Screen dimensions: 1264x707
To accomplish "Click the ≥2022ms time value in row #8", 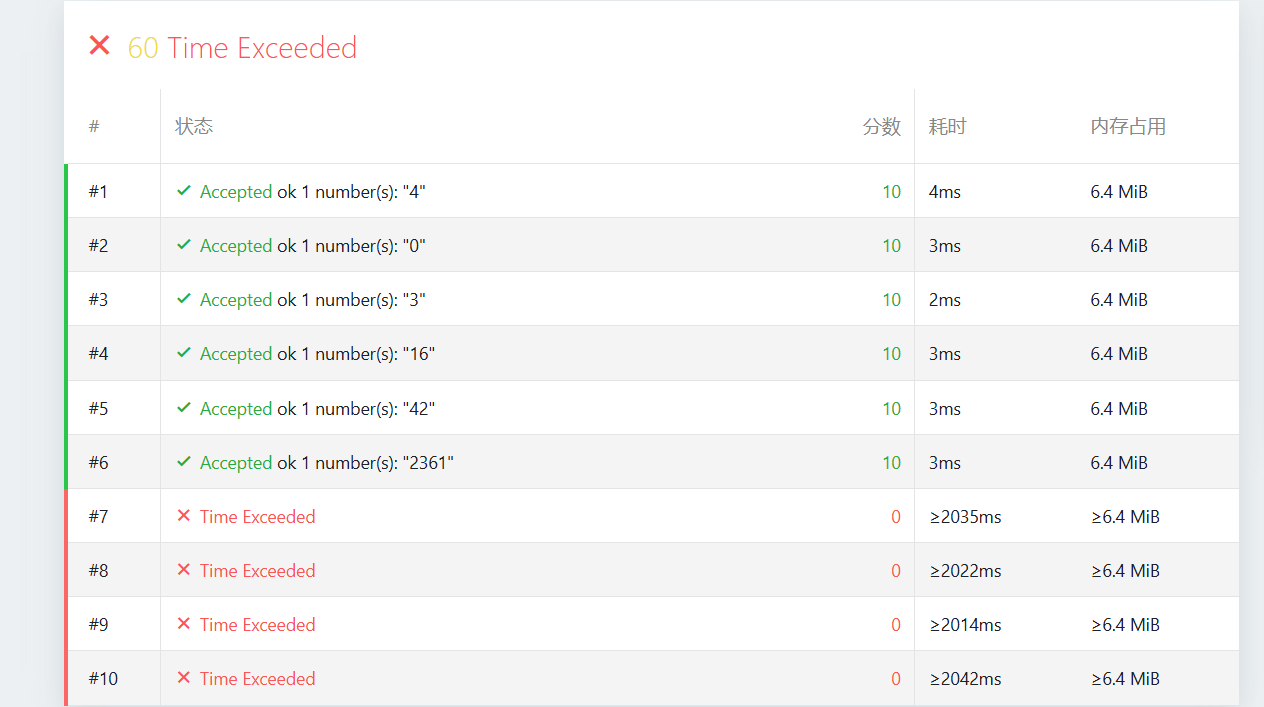I will (x=965, y=571).
